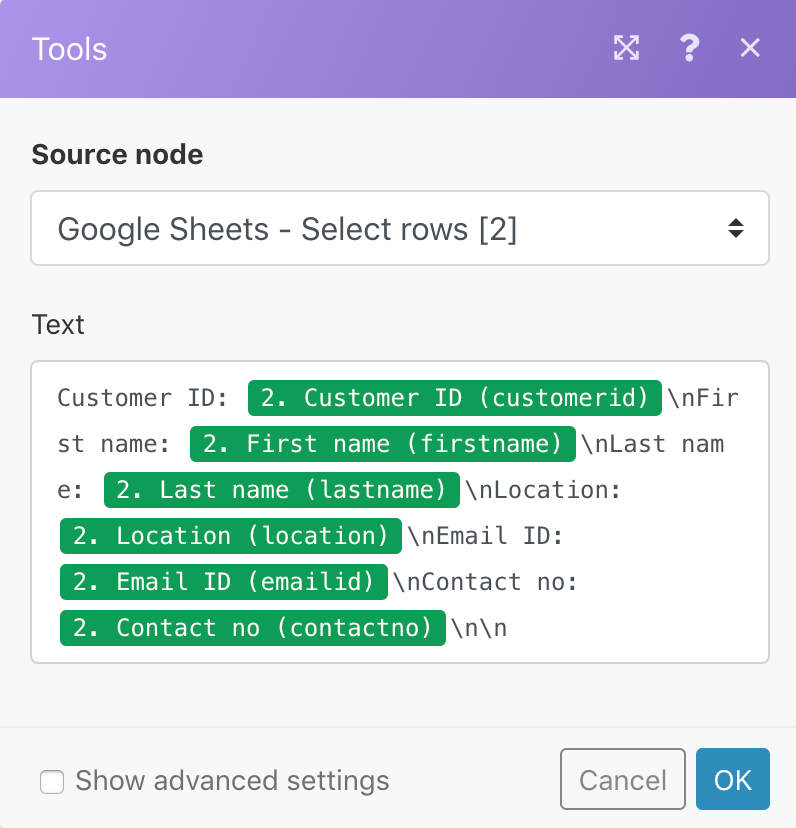Click the Location (location) variable pill
Viewport: 796px width, 828px height.
[x=231, y=536]
